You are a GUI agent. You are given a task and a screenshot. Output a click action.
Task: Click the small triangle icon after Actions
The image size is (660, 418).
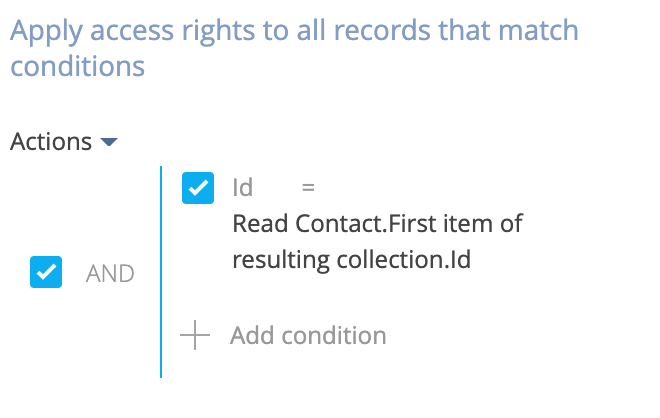[109, 143]
